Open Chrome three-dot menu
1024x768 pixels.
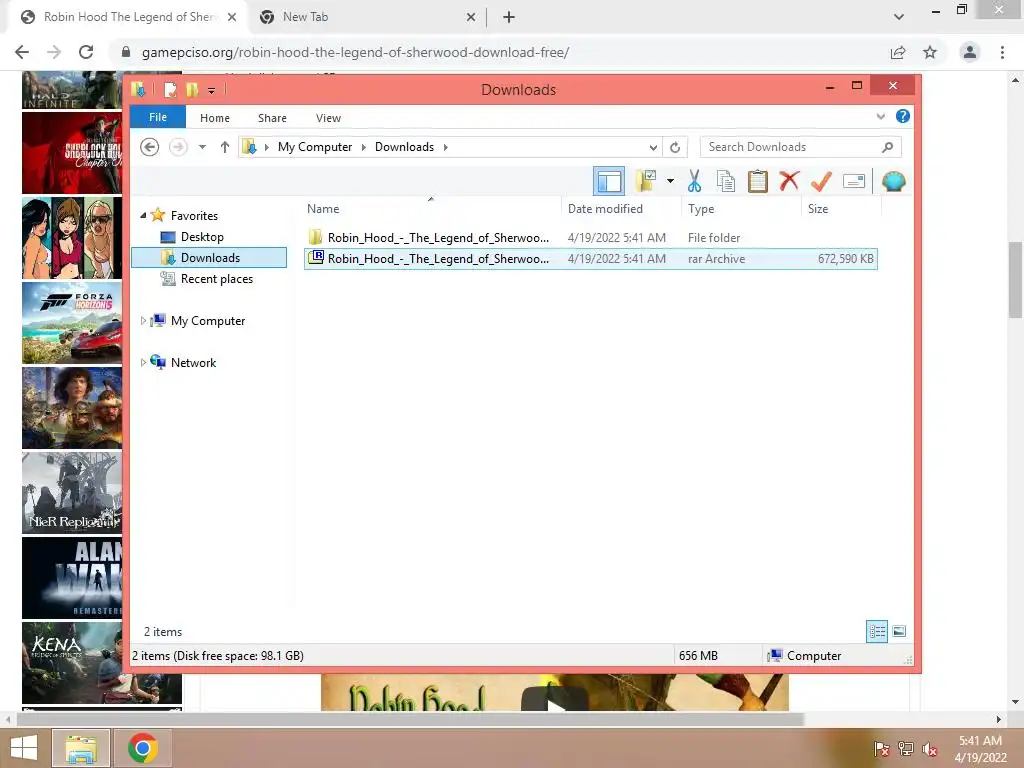coord(1002,52)
